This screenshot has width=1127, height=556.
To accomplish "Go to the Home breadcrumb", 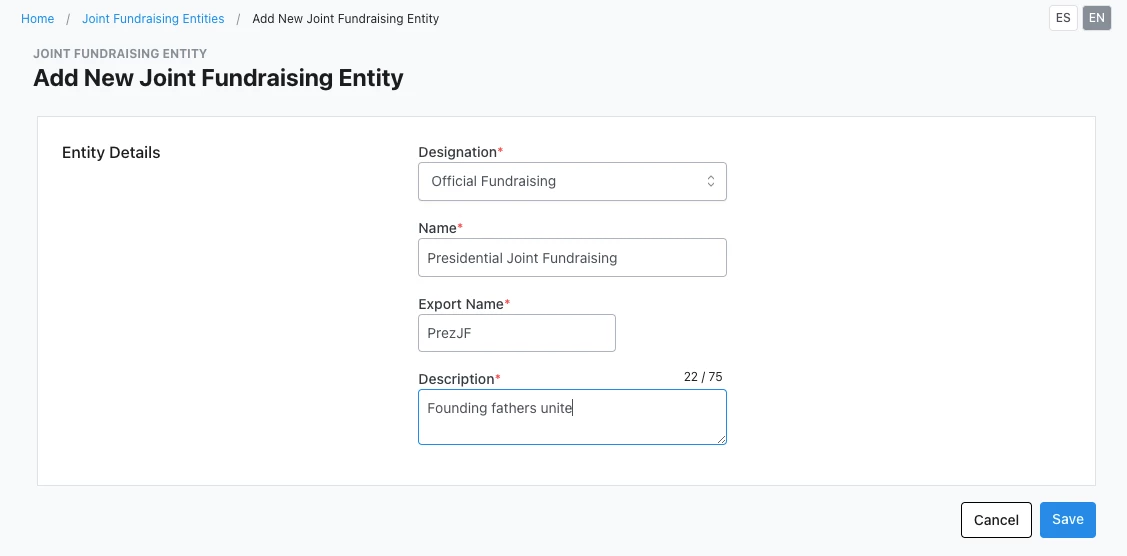I will (38, 19).
